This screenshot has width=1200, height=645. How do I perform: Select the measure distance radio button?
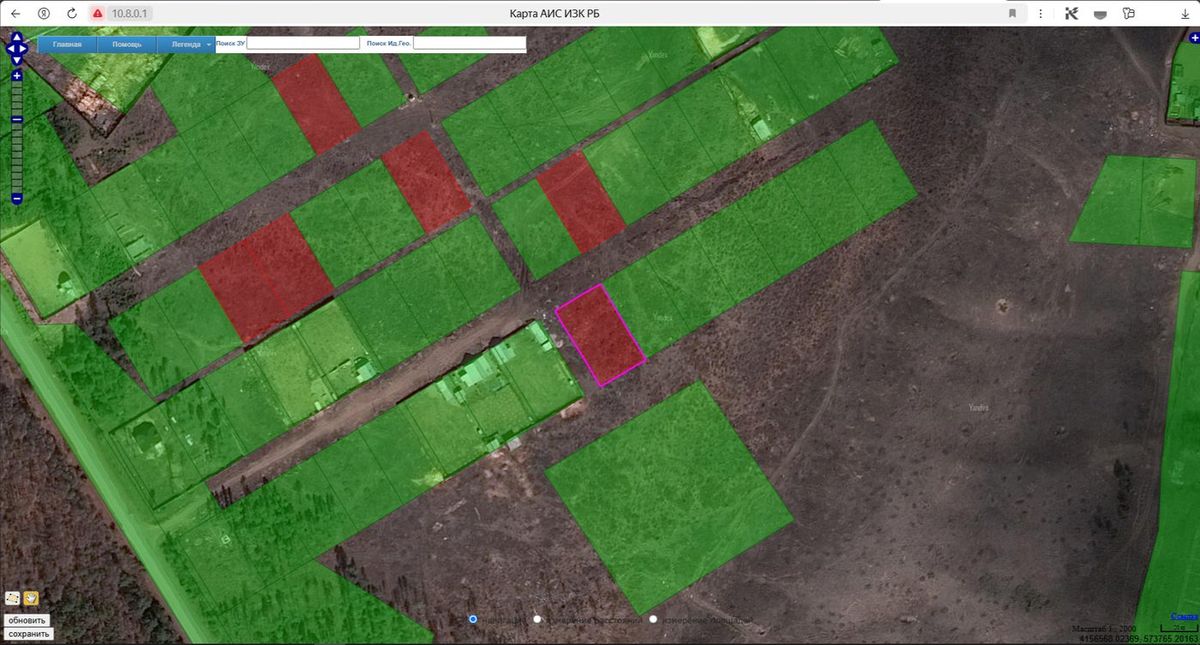pyautogui.click(x=537, y=620)
